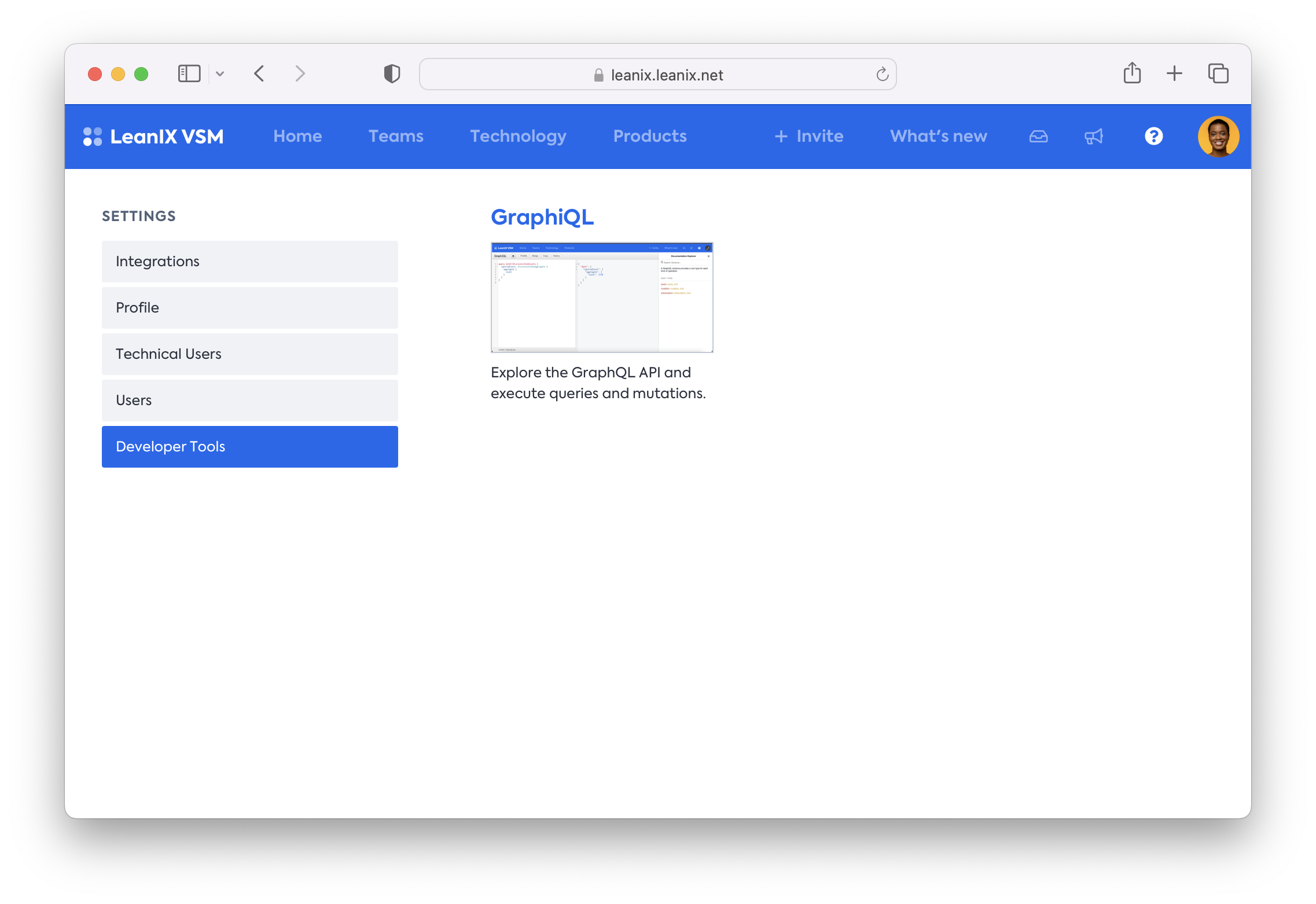Go back with the back arrow
Image resolution: width=1316 pixels, height=904 pixels.
[x=259, y=74]
